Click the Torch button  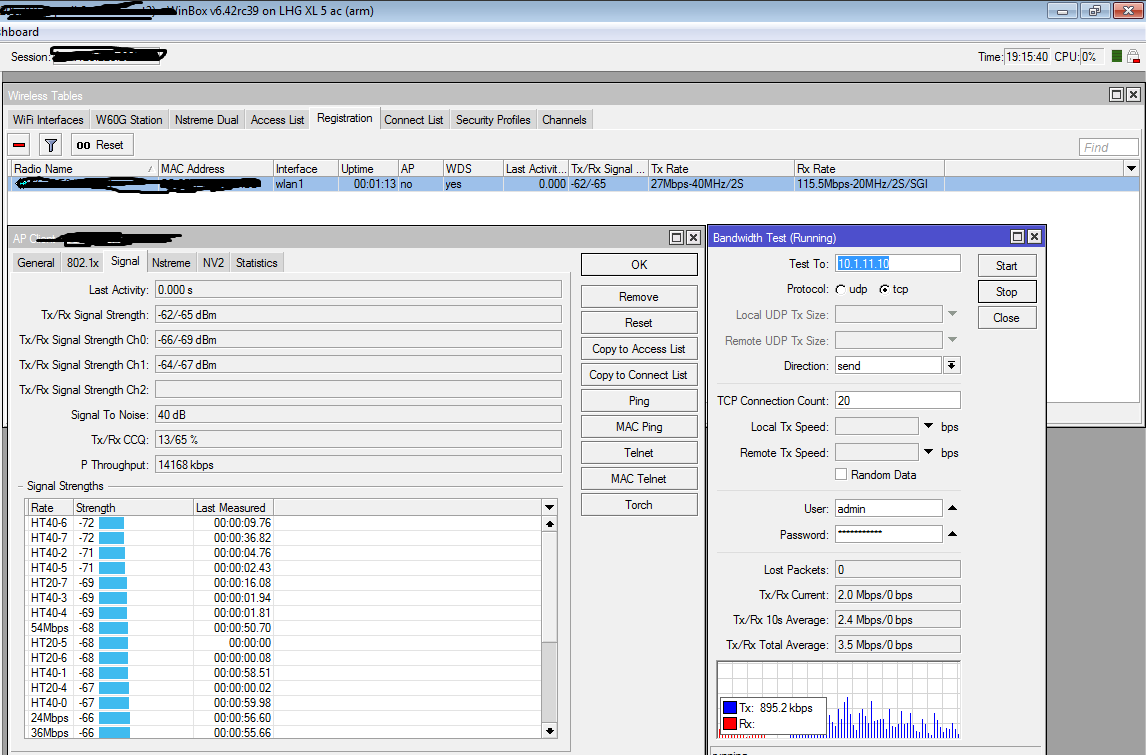tap(639, 505)
